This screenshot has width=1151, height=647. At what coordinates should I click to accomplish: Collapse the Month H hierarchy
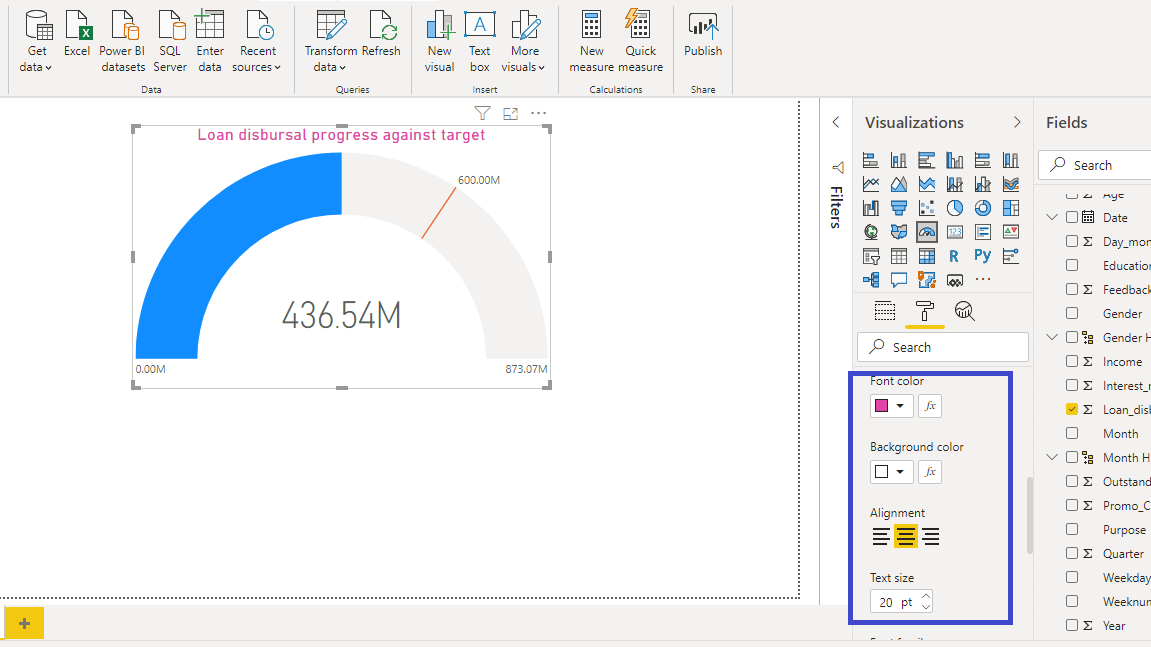1052,458
